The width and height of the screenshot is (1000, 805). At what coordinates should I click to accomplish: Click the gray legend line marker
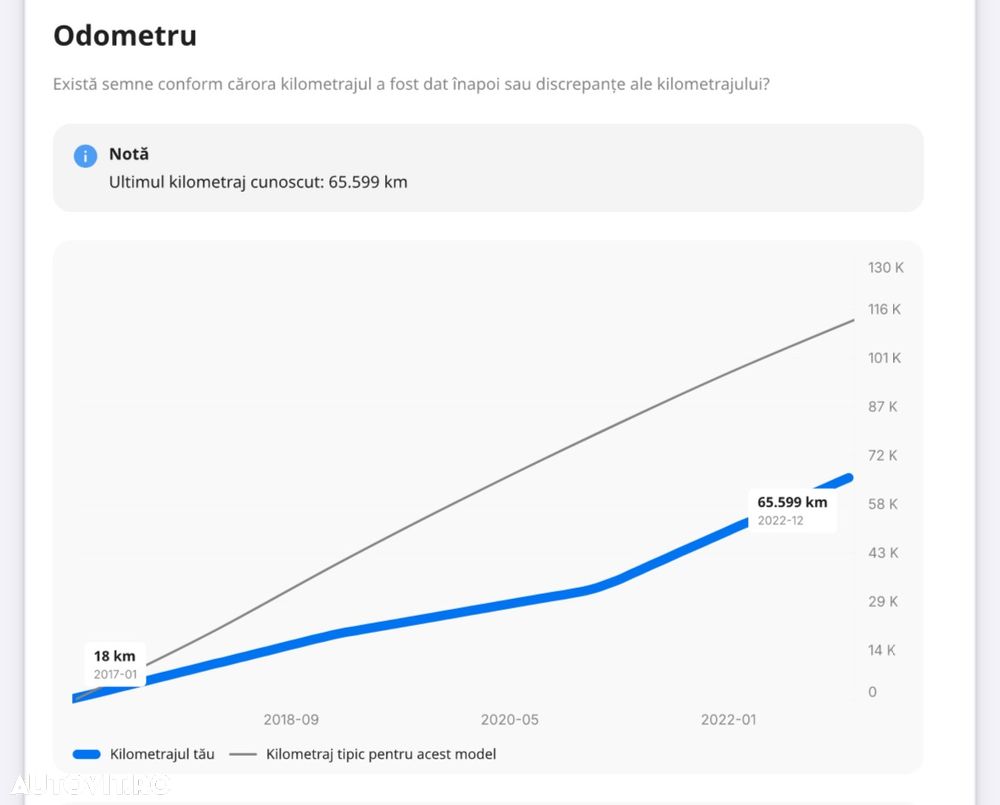(x=243, y=754)
